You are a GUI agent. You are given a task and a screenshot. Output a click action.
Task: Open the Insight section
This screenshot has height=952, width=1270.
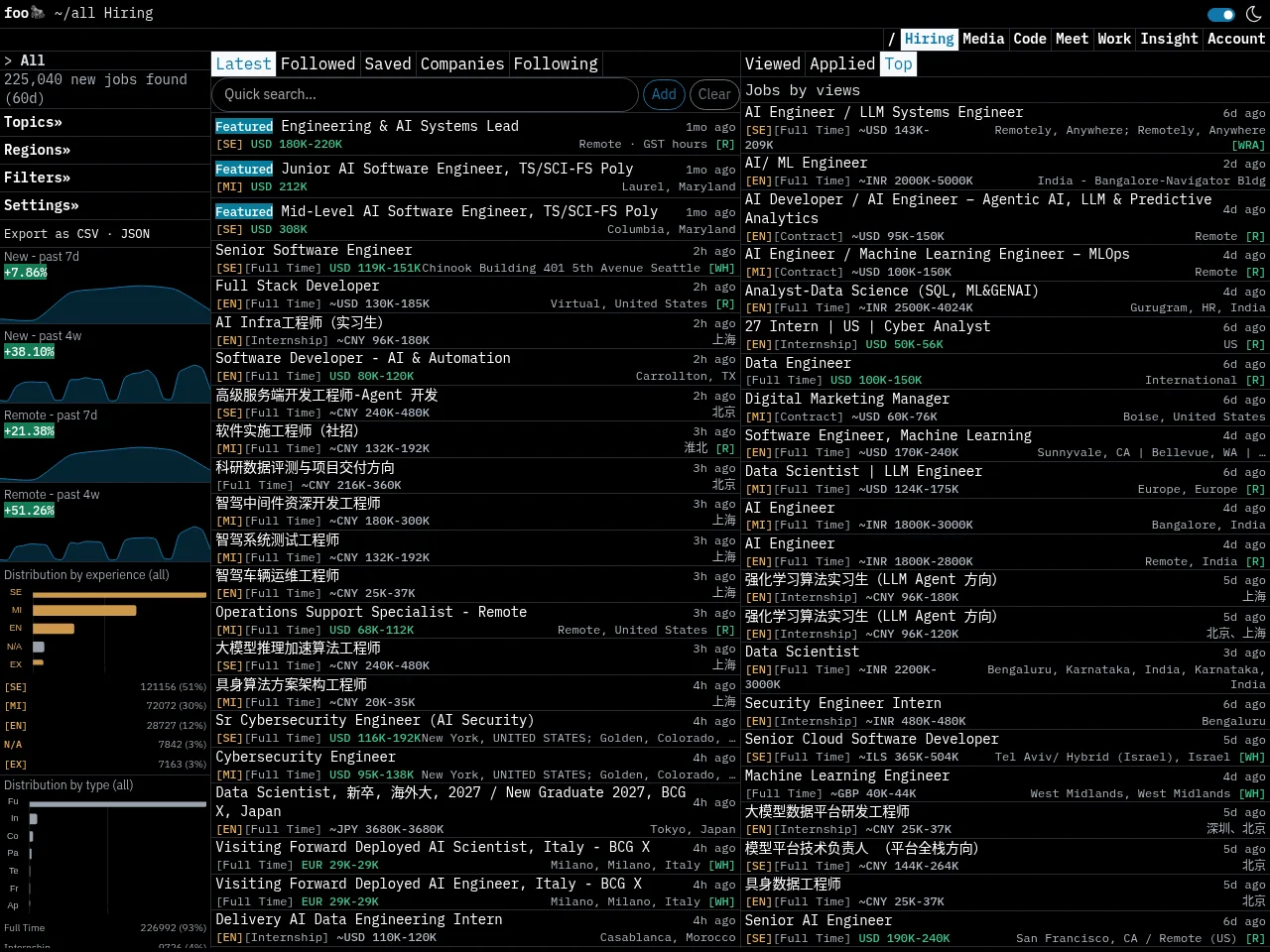[x=1169, y=39]
